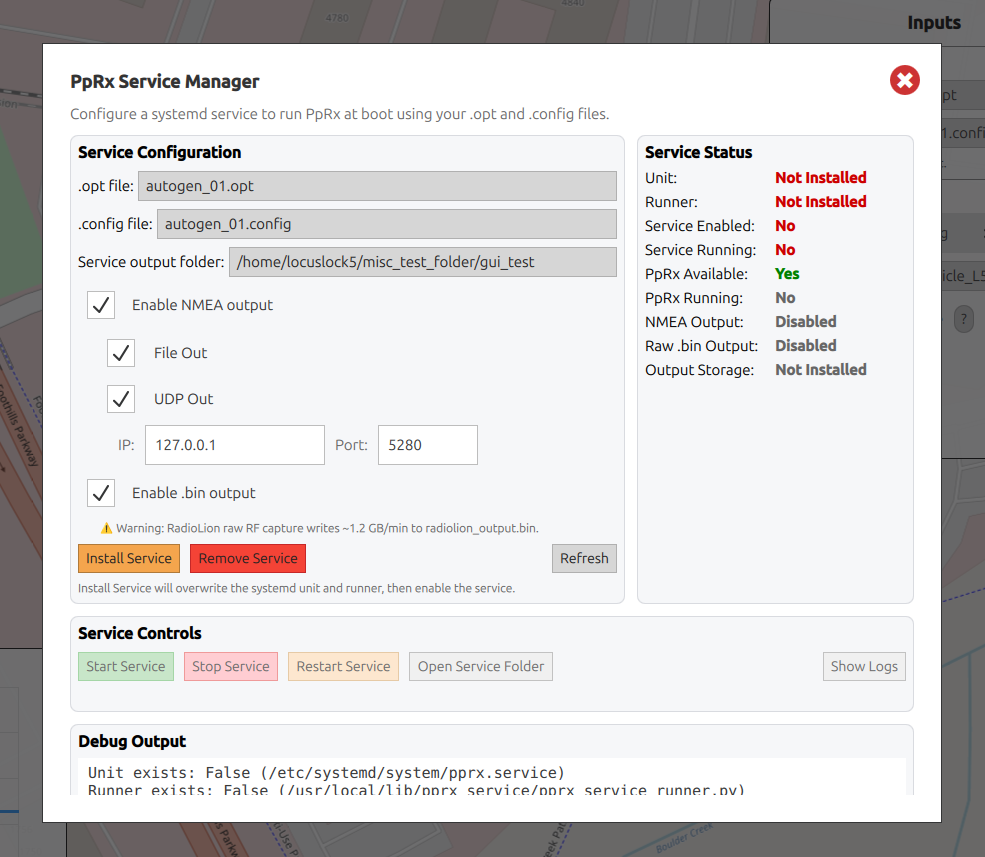Click NMEA Output 'Disabled' value

tap(805, 322)
